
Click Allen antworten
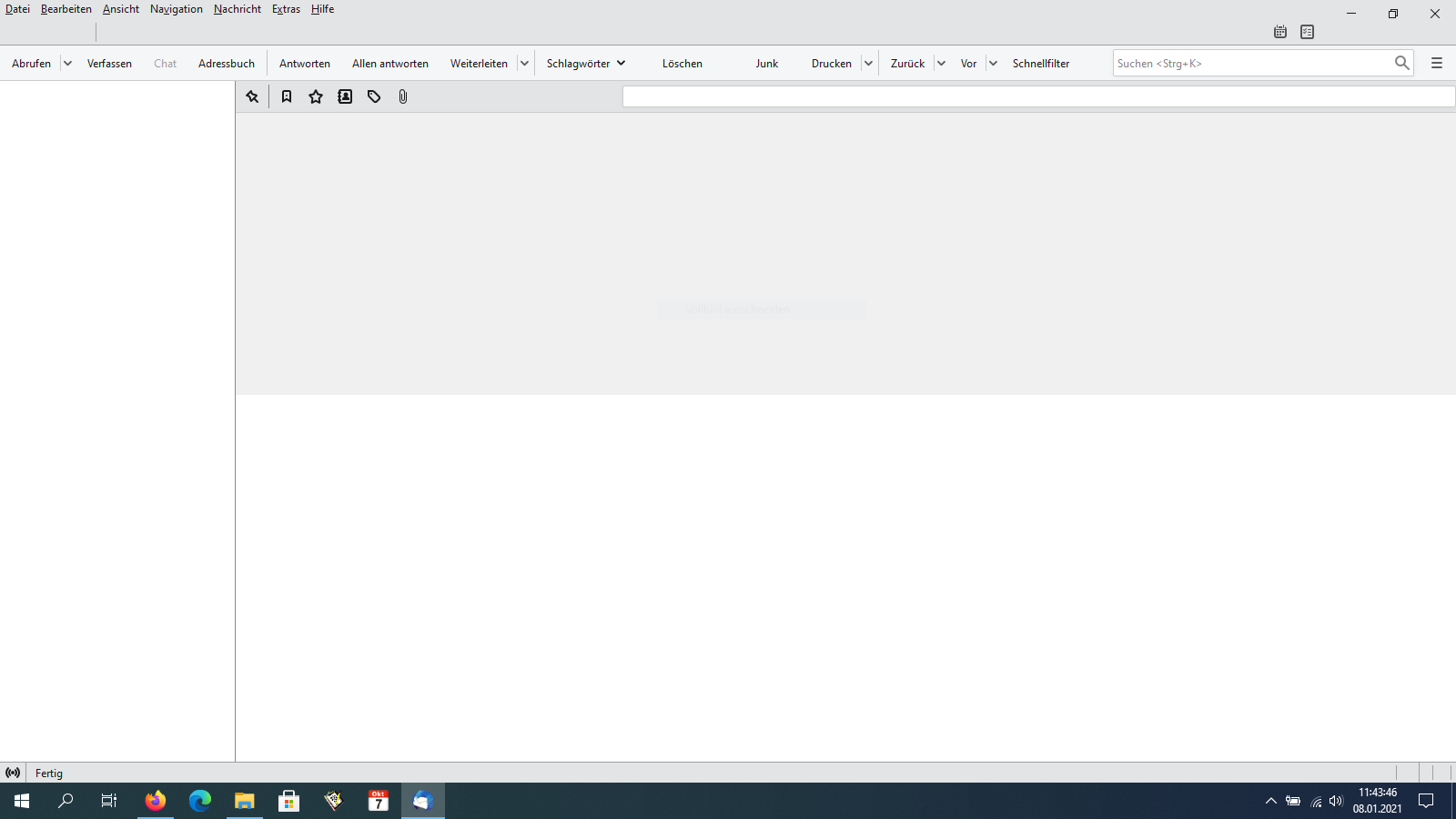(x=390, y=64)
